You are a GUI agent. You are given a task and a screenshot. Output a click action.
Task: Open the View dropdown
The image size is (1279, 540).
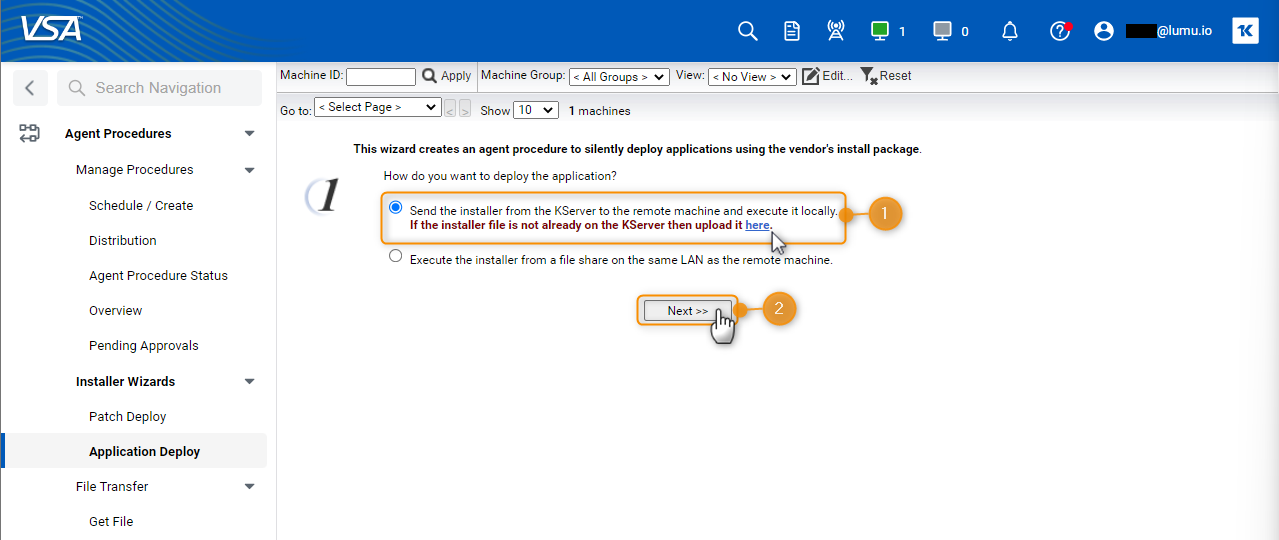click(752, 77)
